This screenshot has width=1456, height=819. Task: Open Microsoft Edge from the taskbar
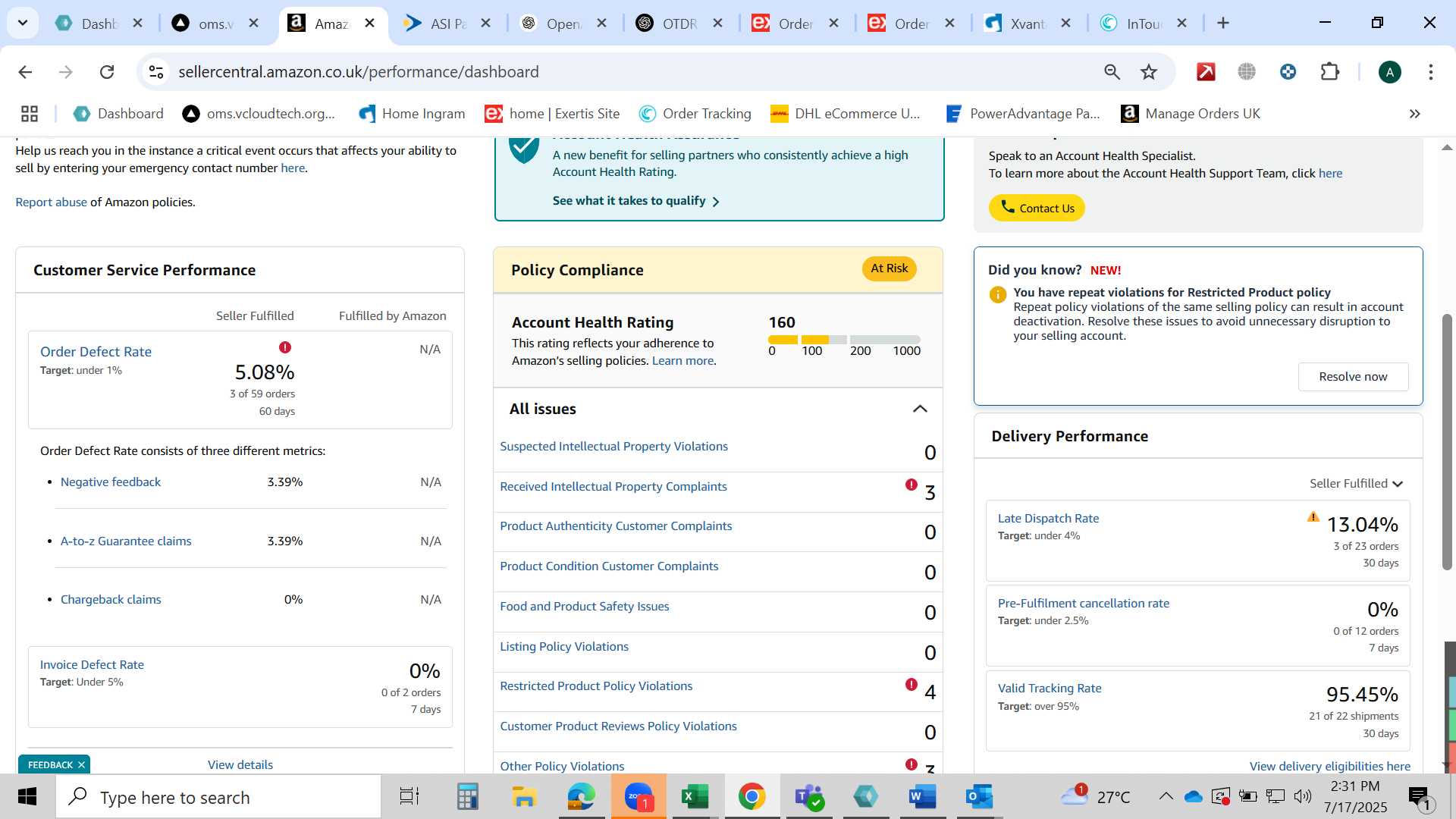(x=582, y=797)
